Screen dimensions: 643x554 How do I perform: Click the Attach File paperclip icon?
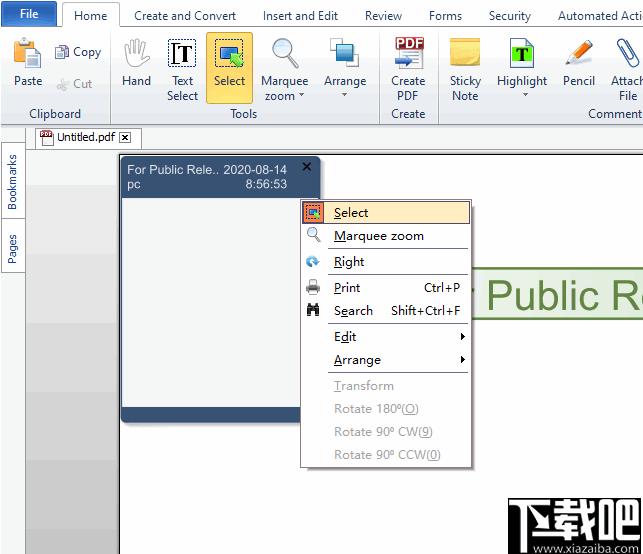pos(628,52)
